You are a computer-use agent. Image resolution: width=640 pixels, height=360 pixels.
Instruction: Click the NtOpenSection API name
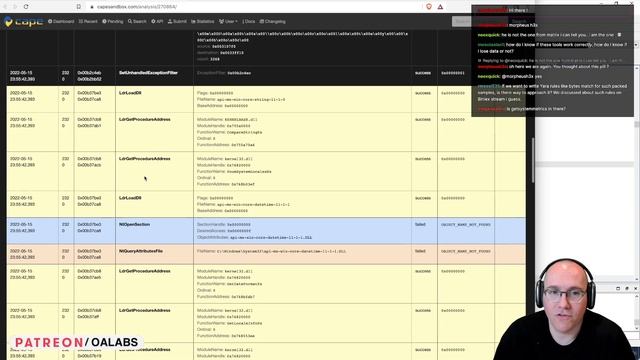pos(134,224)
